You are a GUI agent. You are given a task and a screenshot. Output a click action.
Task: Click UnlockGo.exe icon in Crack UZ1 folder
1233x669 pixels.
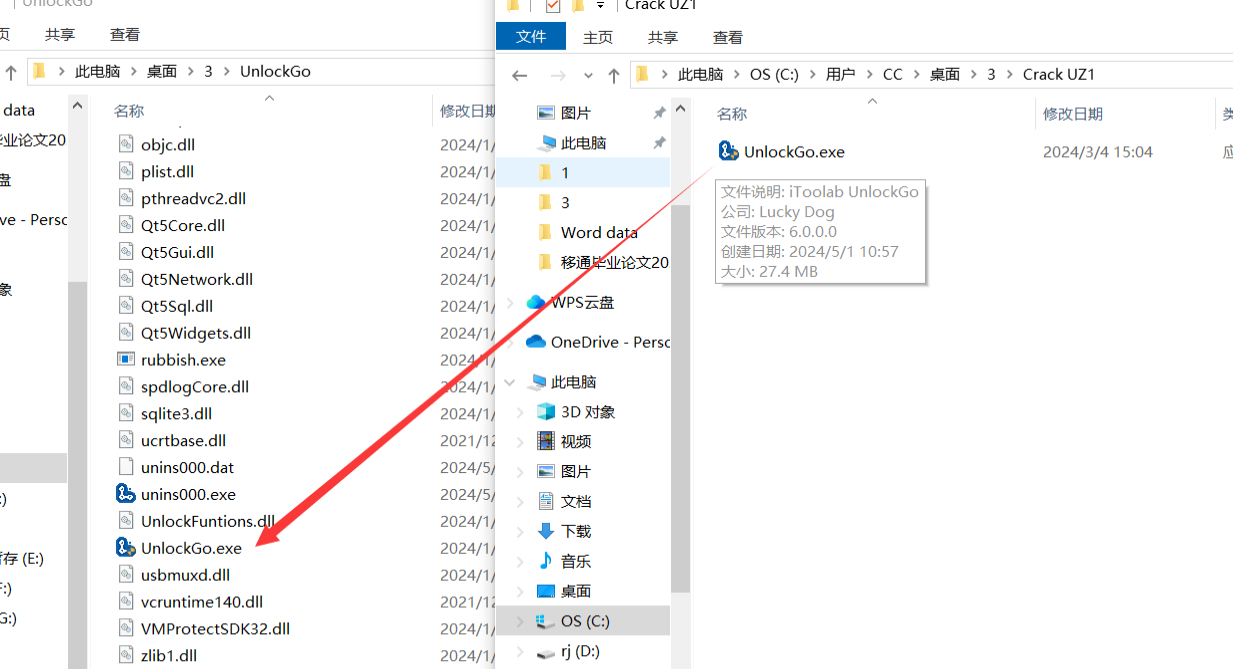(729, 151)
